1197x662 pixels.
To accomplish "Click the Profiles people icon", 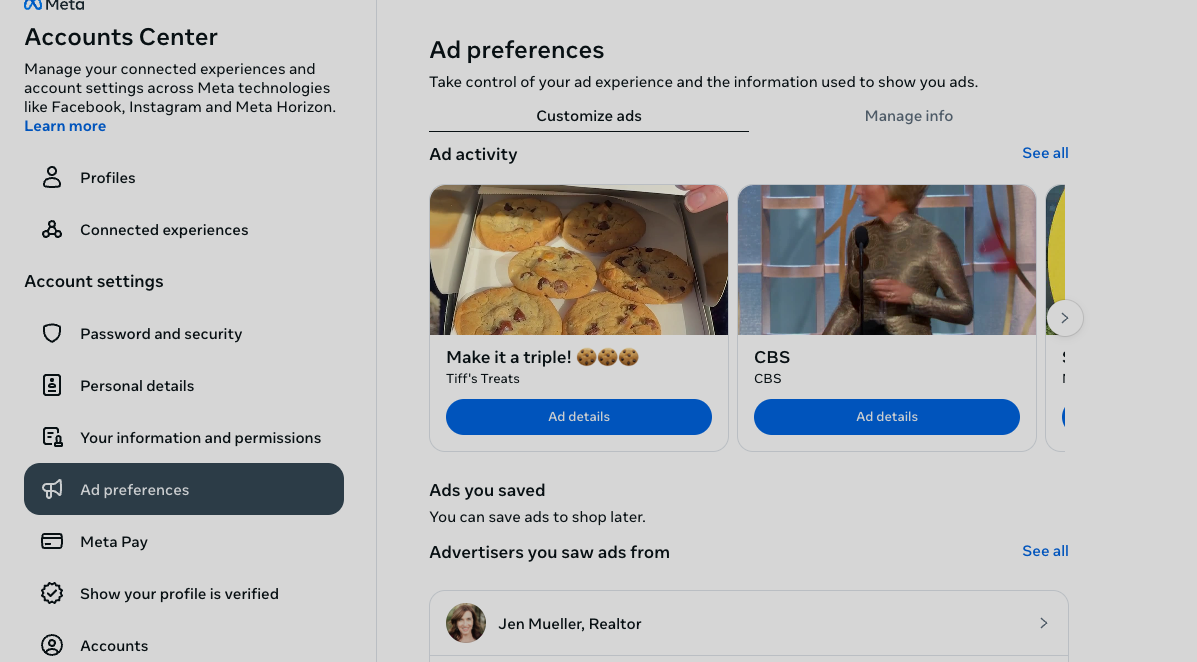I will [x=52, y=177].
